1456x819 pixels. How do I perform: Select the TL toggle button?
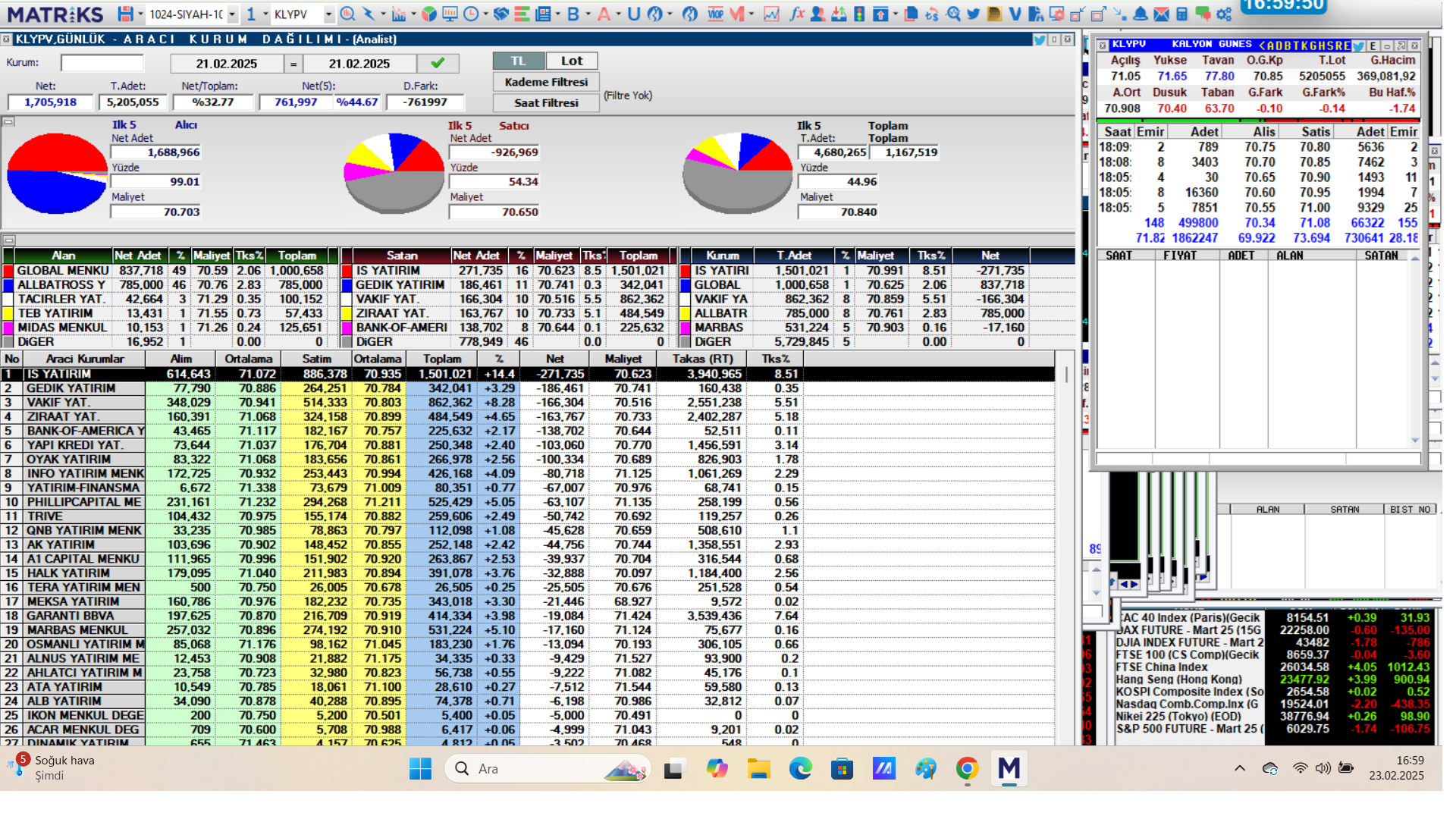(x=518, y=61)
